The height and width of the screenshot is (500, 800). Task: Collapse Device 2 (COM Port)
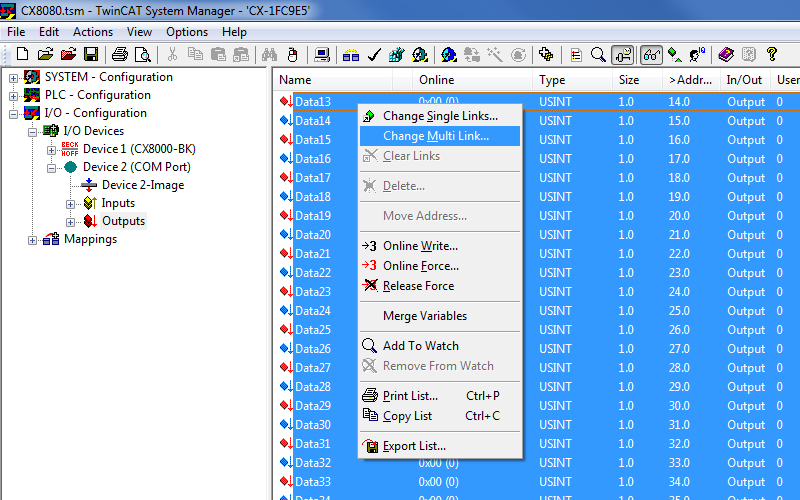click(x=51, y=168)
